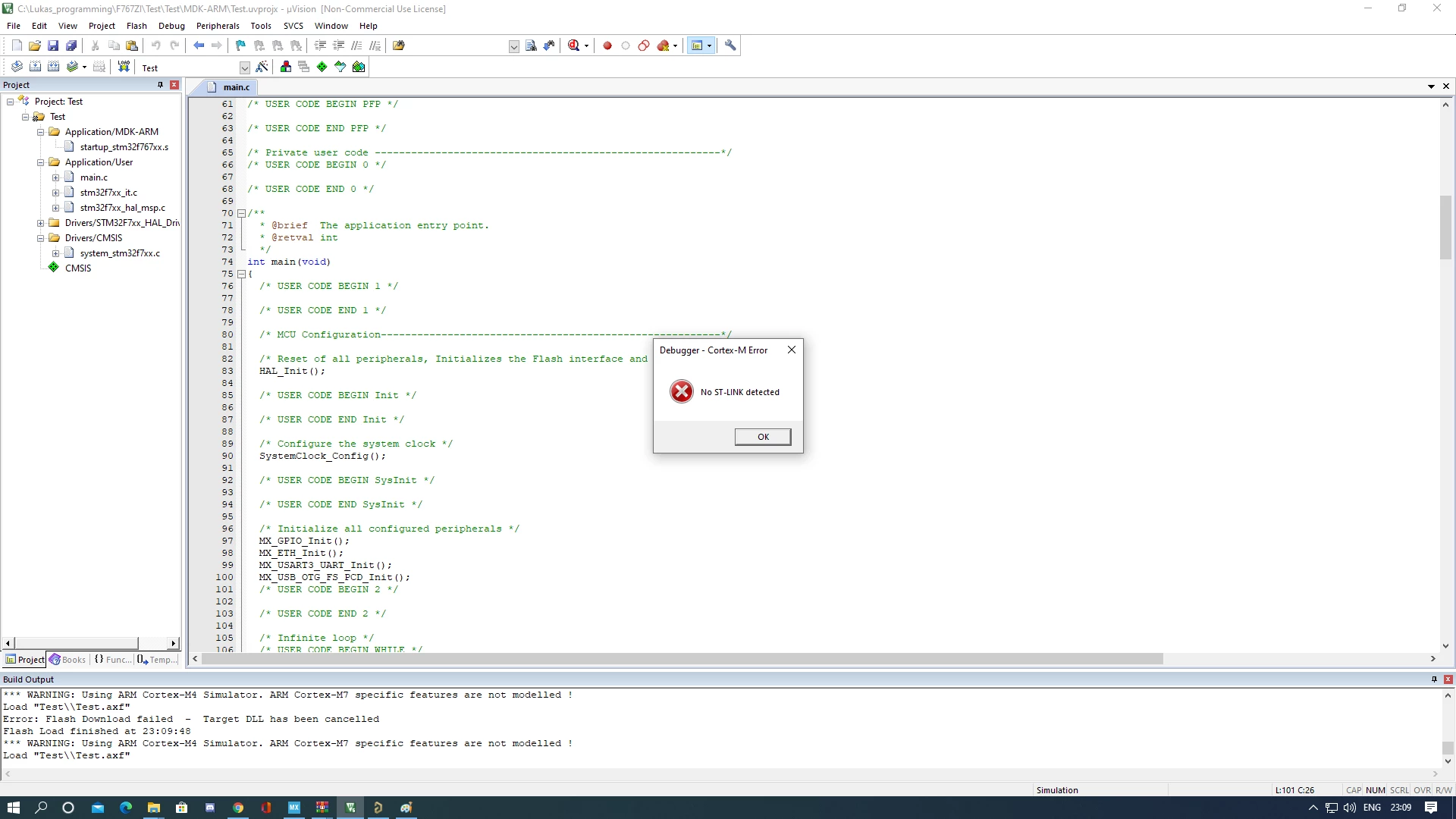Insert a breakpoint with the red dot icon
Image resolution: width=1456 pixels, height=819 pixels.
tap(607, 45)
